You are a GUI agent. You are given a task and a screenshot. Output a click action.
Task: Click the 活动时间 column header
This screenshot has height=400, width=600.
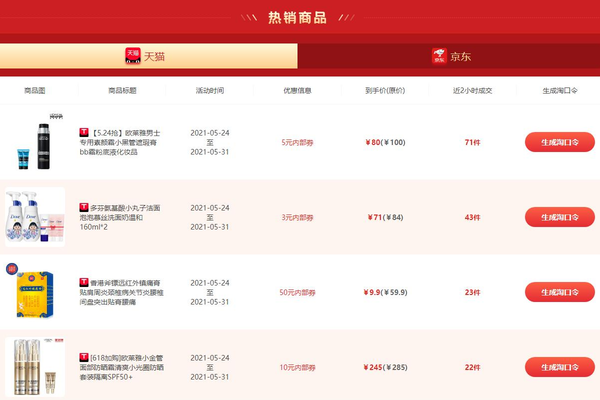pos(210,90)
